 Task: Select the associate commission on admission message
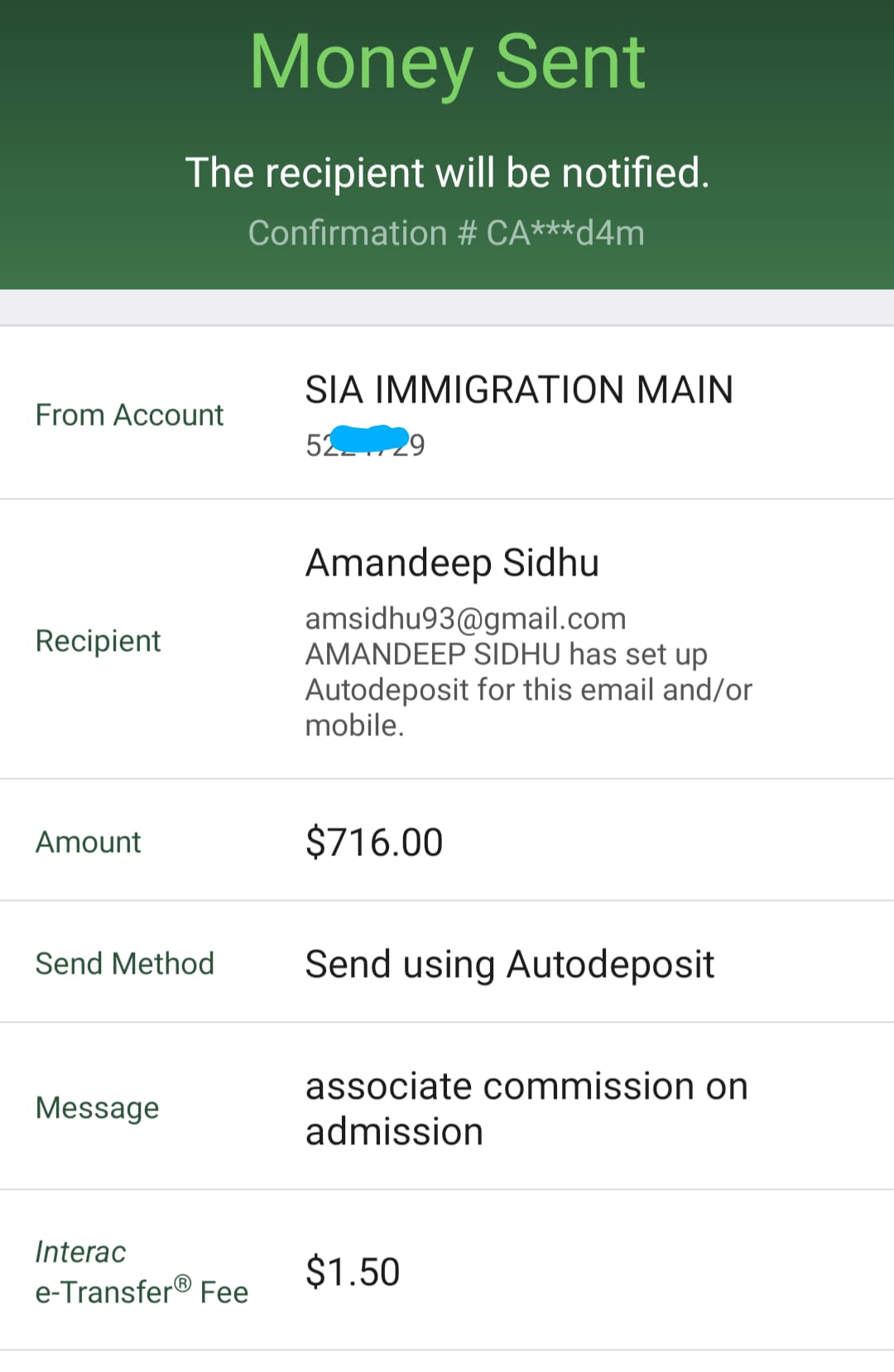tap(526, 1109)
